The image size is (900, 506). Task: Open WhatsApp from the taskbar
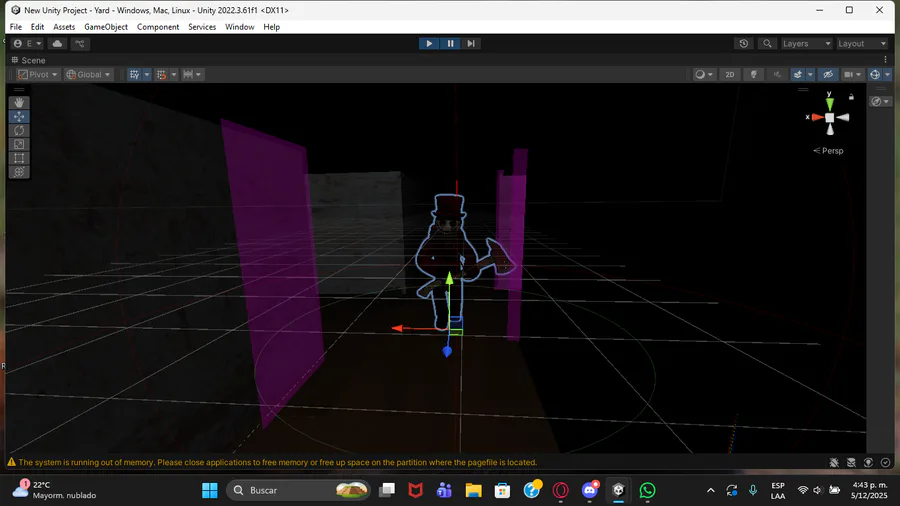pos(647,491)
